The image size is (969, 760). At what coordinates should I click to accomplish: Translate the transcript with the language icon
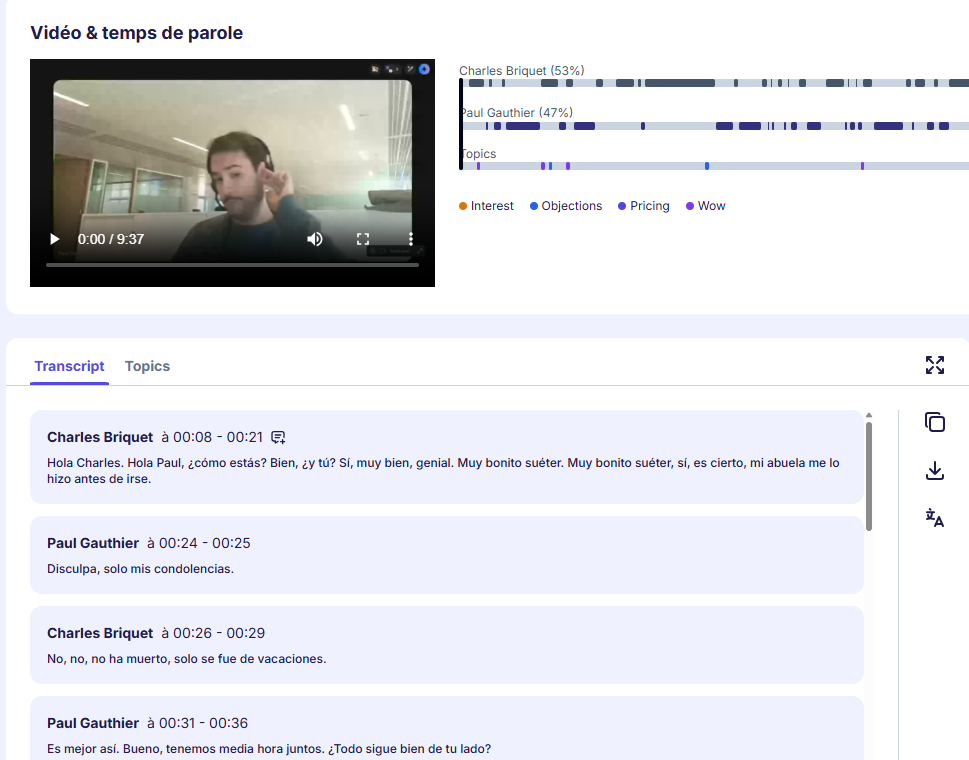point(934,517)
